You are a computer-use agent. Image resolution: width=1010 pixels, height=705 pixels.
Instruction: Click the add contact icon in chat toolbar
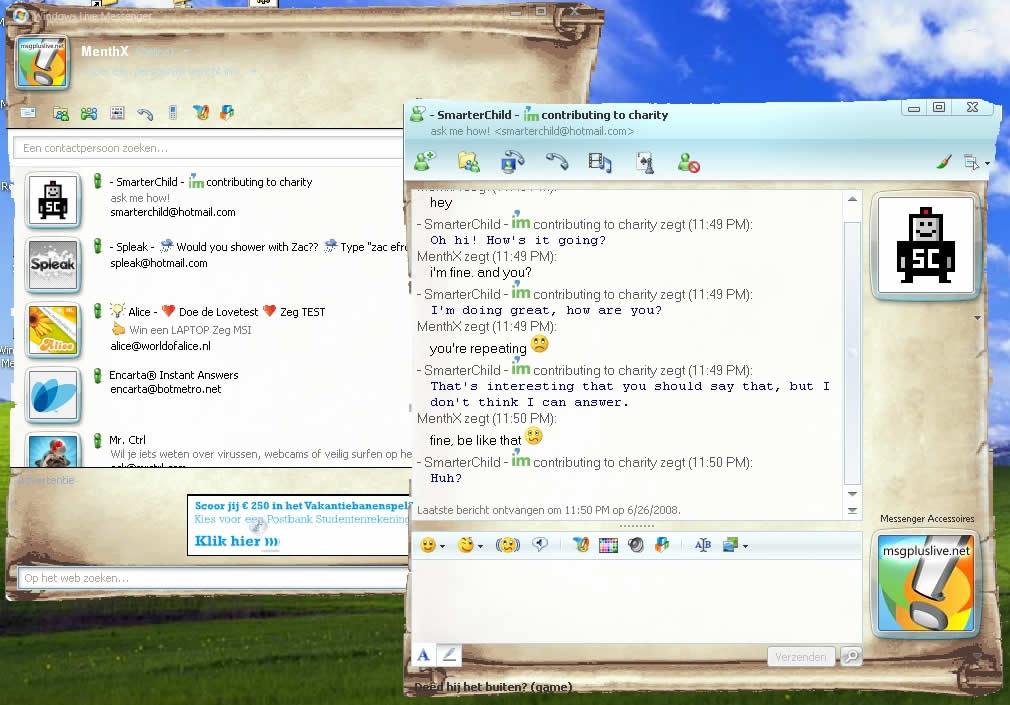coord(424,161)
